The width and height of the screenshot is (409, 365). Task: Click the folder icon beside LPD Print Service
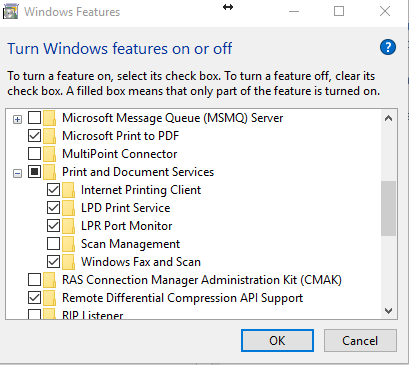(68, 208)
